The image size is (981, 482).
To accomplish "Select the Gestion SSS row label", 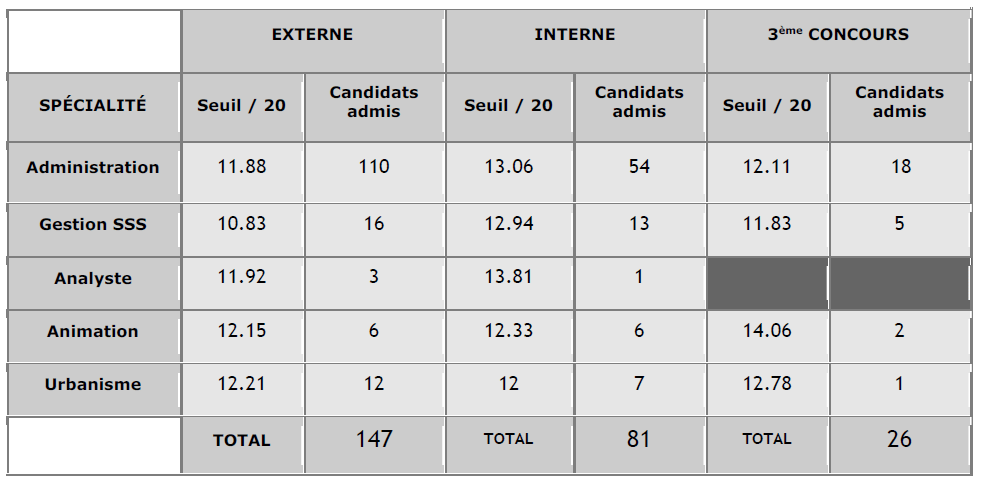I will coord(93,224).
